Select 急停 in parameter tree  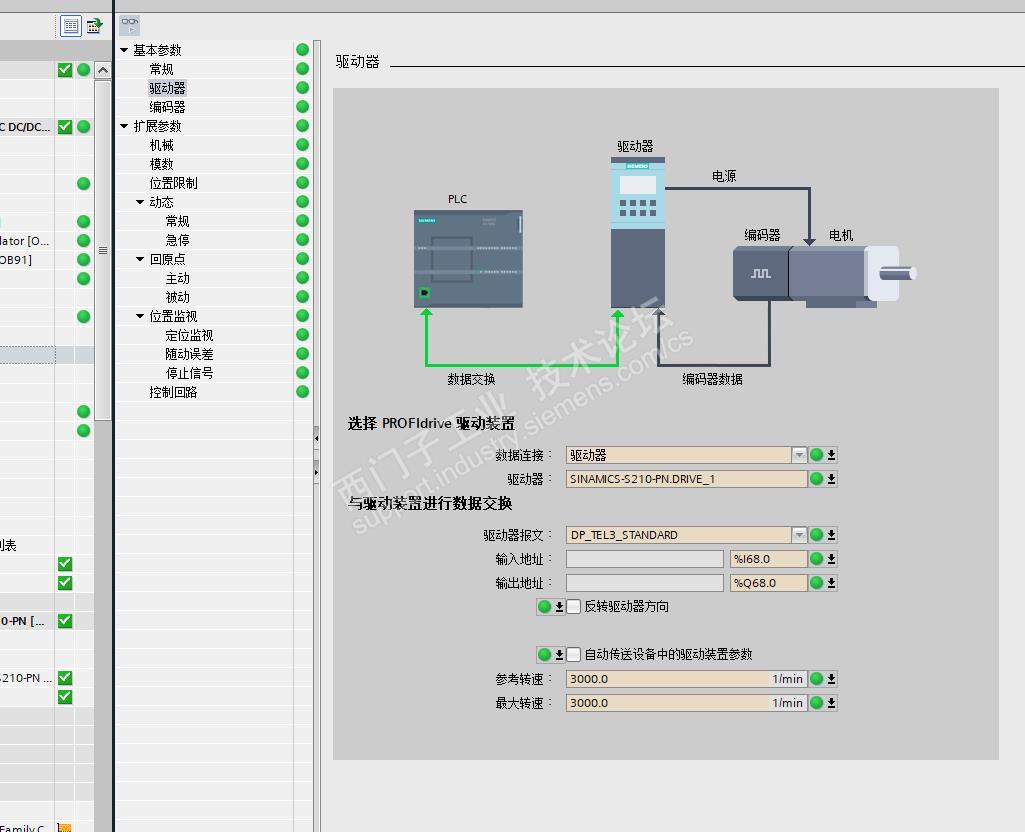pos(177,240)
